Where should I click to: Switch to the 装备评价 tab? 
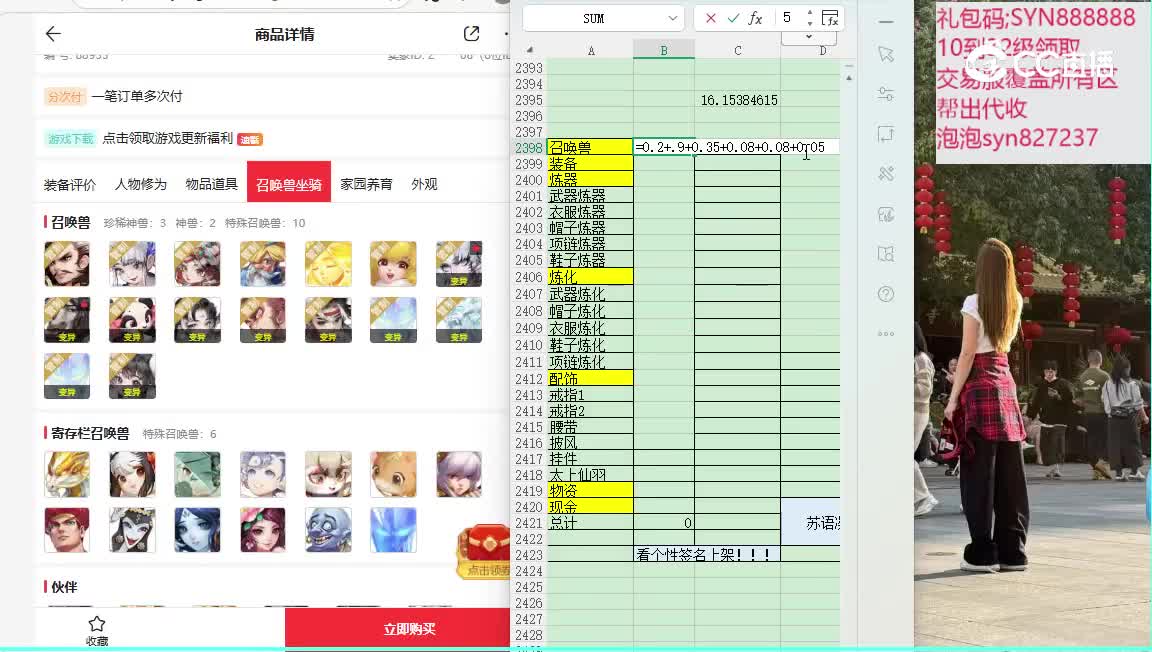70,185
